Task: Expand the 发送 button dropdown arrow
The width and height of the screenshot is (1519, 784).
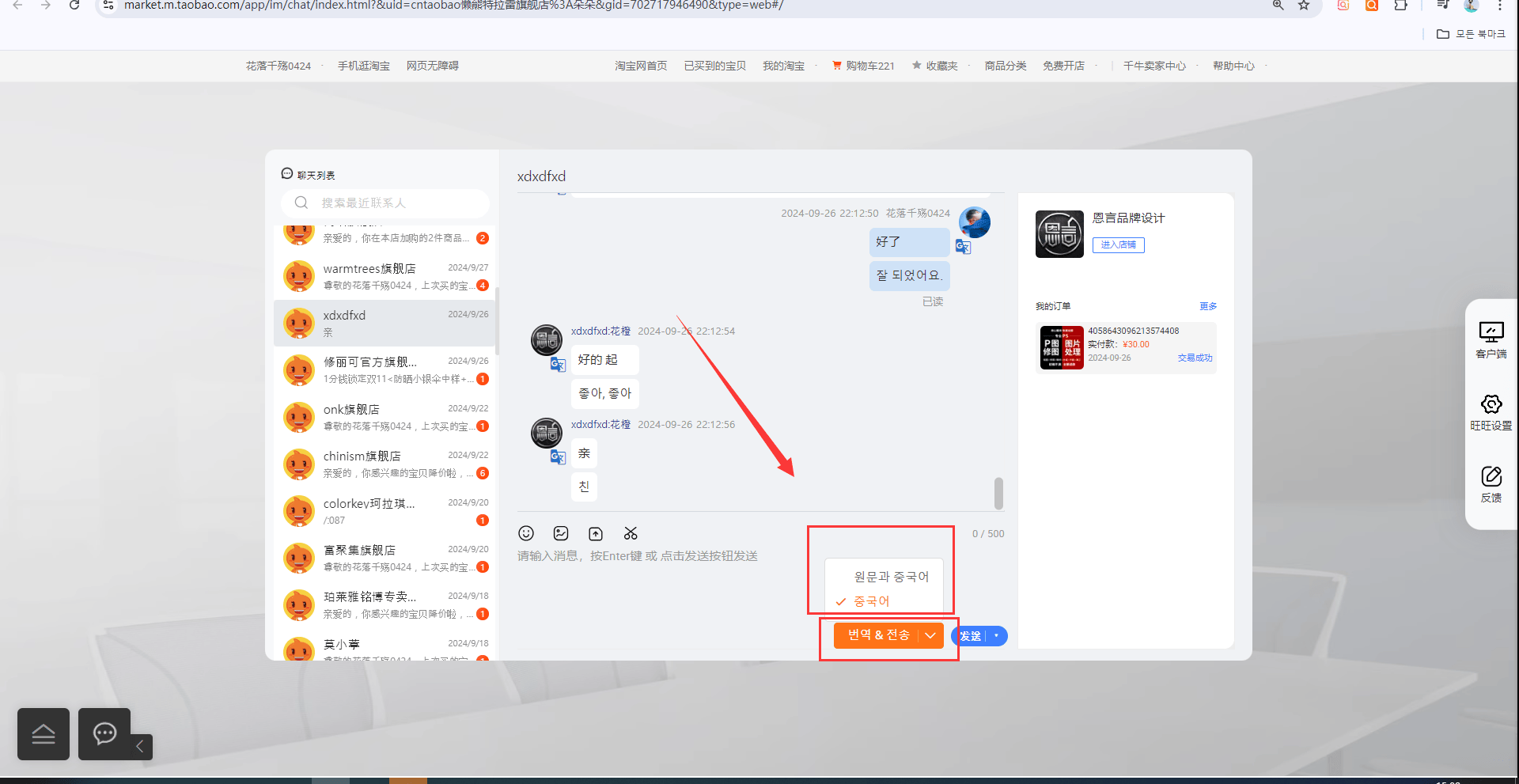Action: (x=996, y=636)
